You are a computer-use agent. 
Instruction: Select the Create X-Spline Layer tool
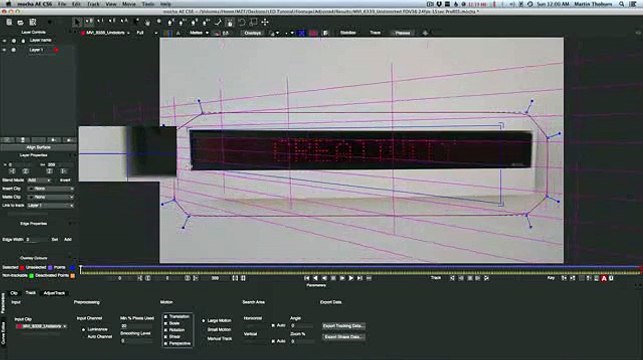click(171, 23)
